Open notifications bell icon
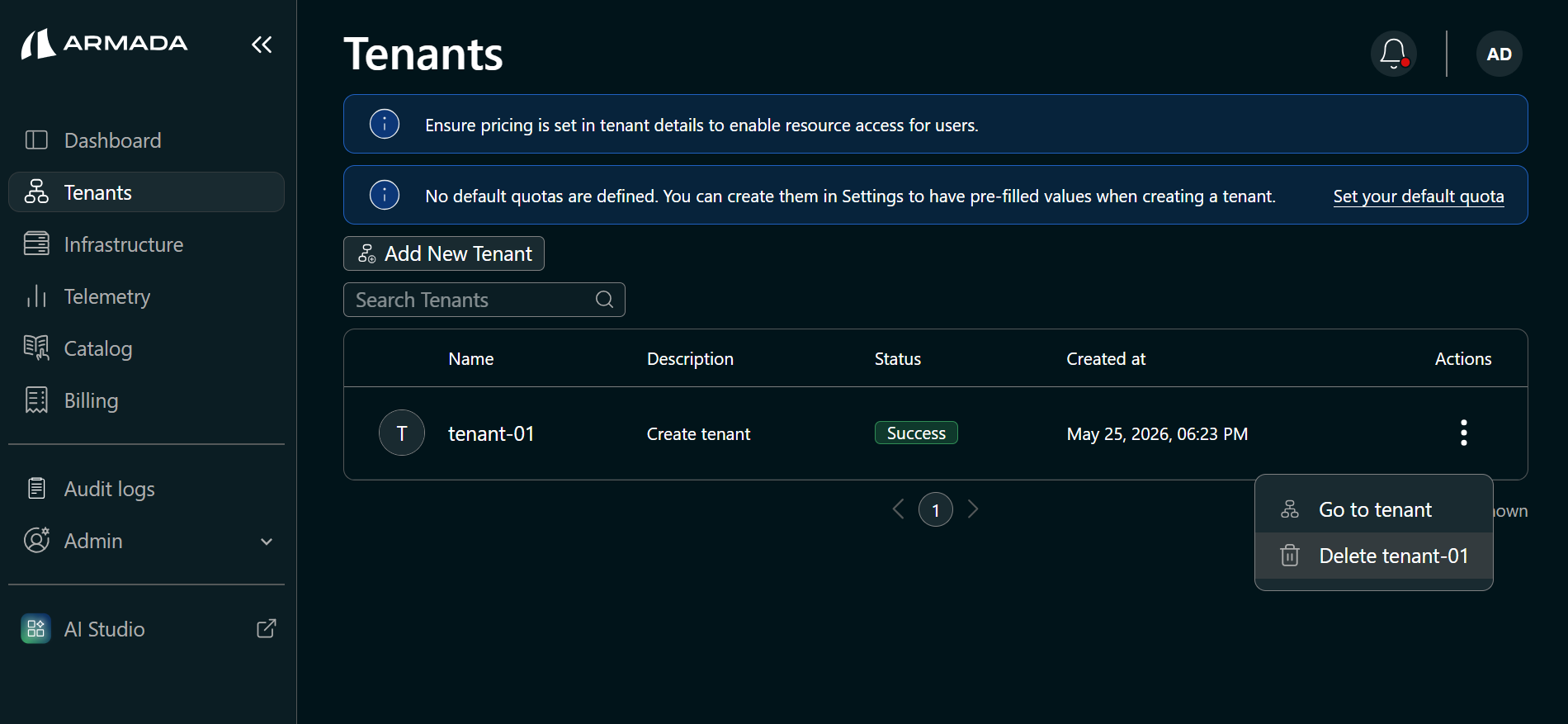Viewport: 1568px width, 724px height. (1393, 54)
